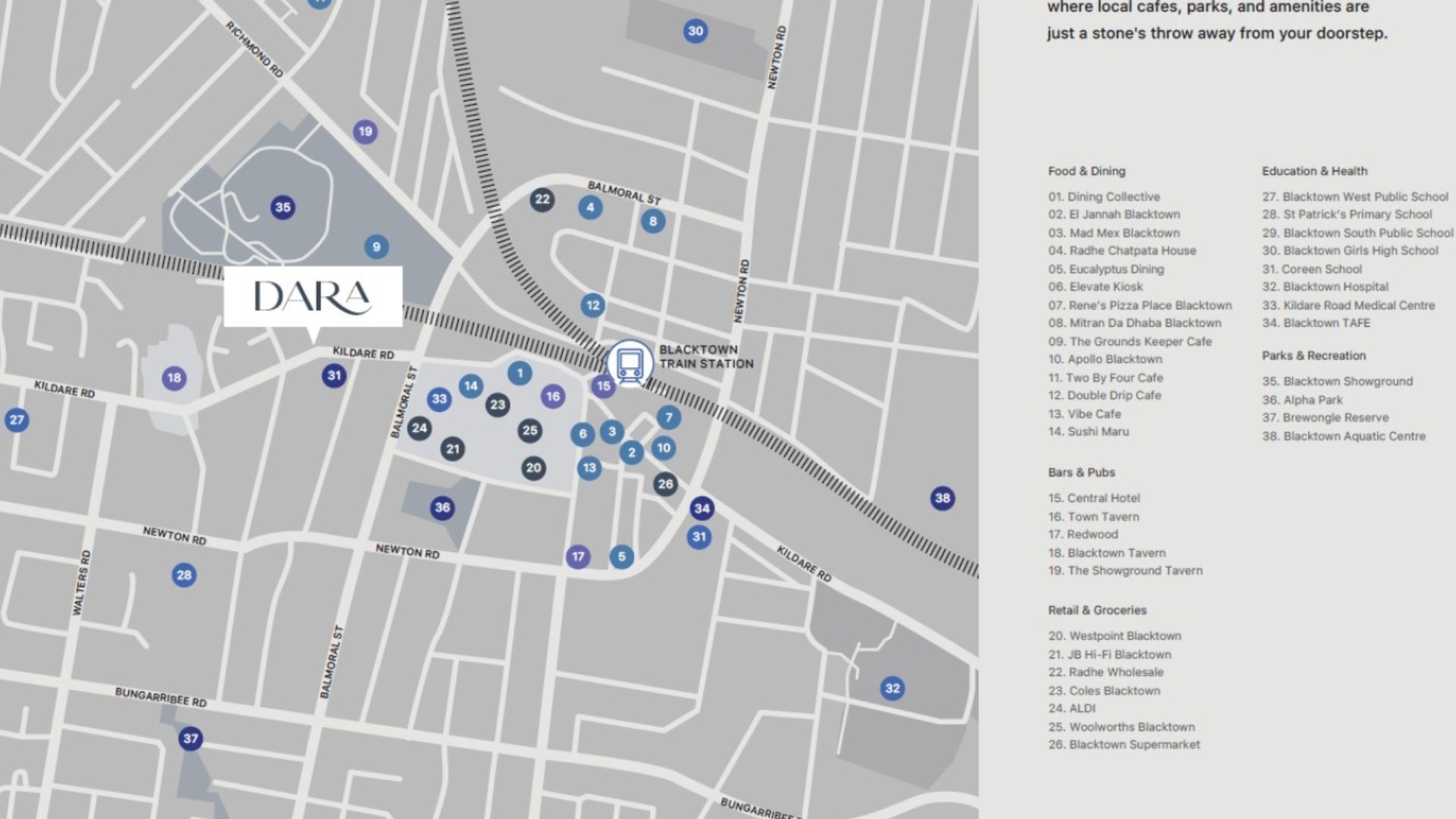The width and height of the screenshot is (1456, 819).
Task: Click map marker 20 Westpoint Blacktown
Action: coord(534,467)
